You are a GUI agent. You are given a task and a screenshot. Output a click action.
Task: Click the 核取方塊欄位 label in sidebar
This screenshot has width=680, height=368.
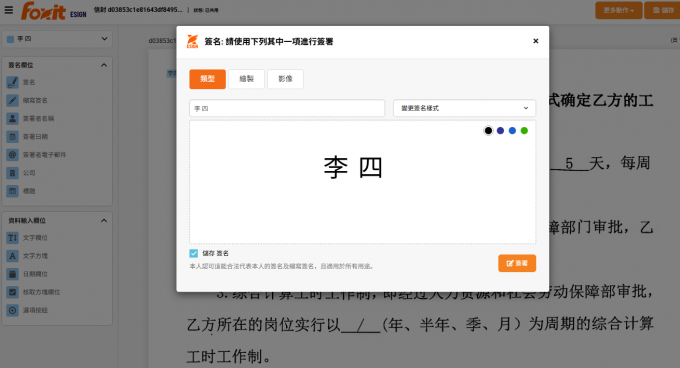pyautogui.click(x=41, y=292)
